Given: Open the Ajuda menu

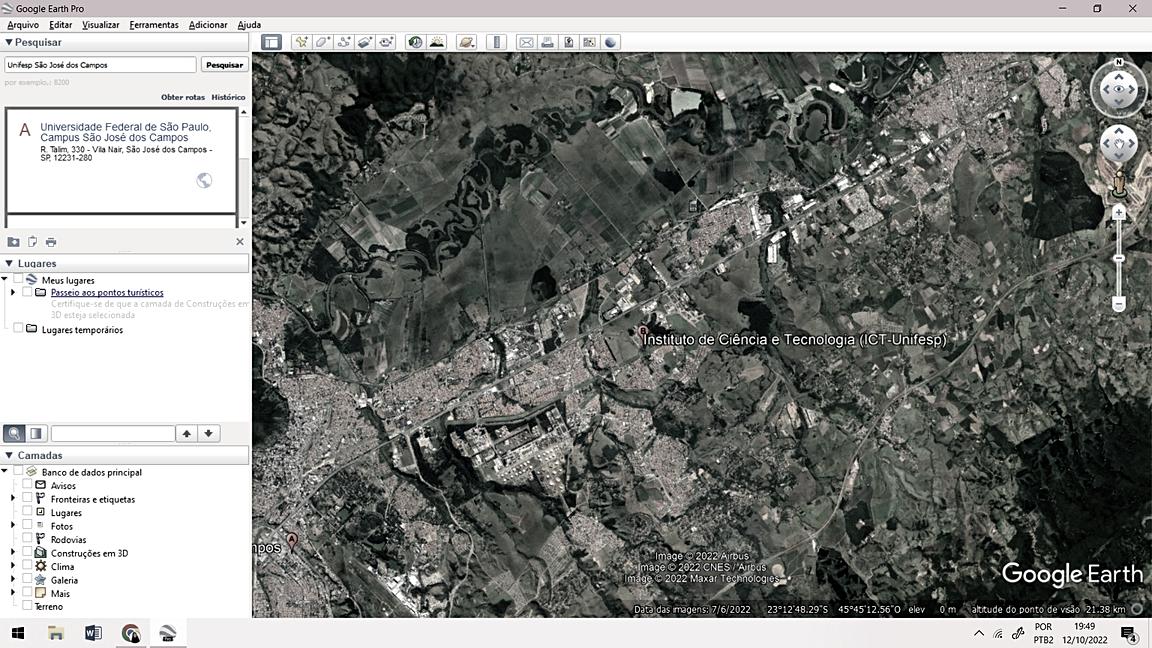Looking at the screenshot, I should tap(249, 25).
